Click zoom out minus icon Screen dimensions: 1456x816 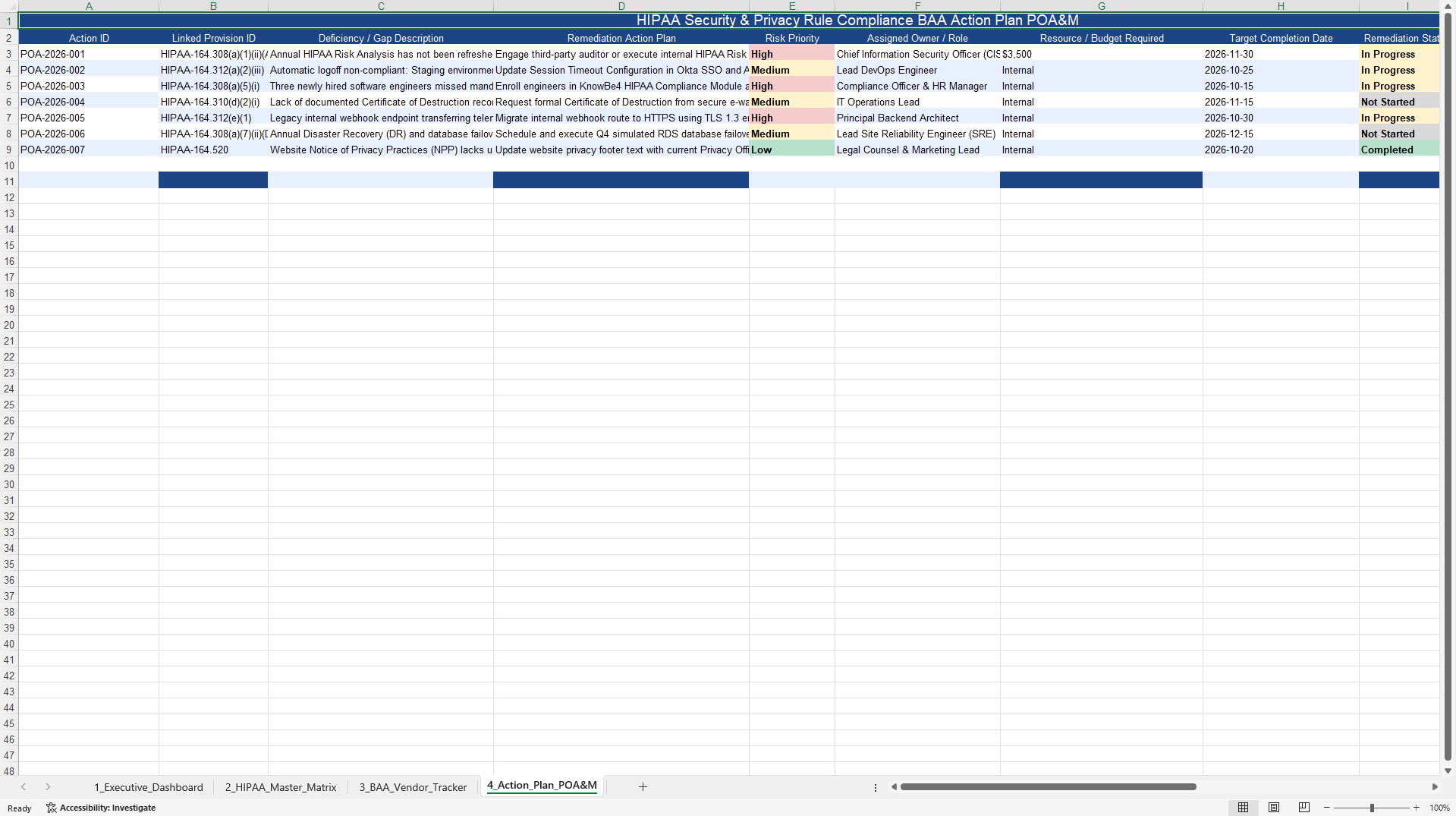click(x=1327, y=808)
